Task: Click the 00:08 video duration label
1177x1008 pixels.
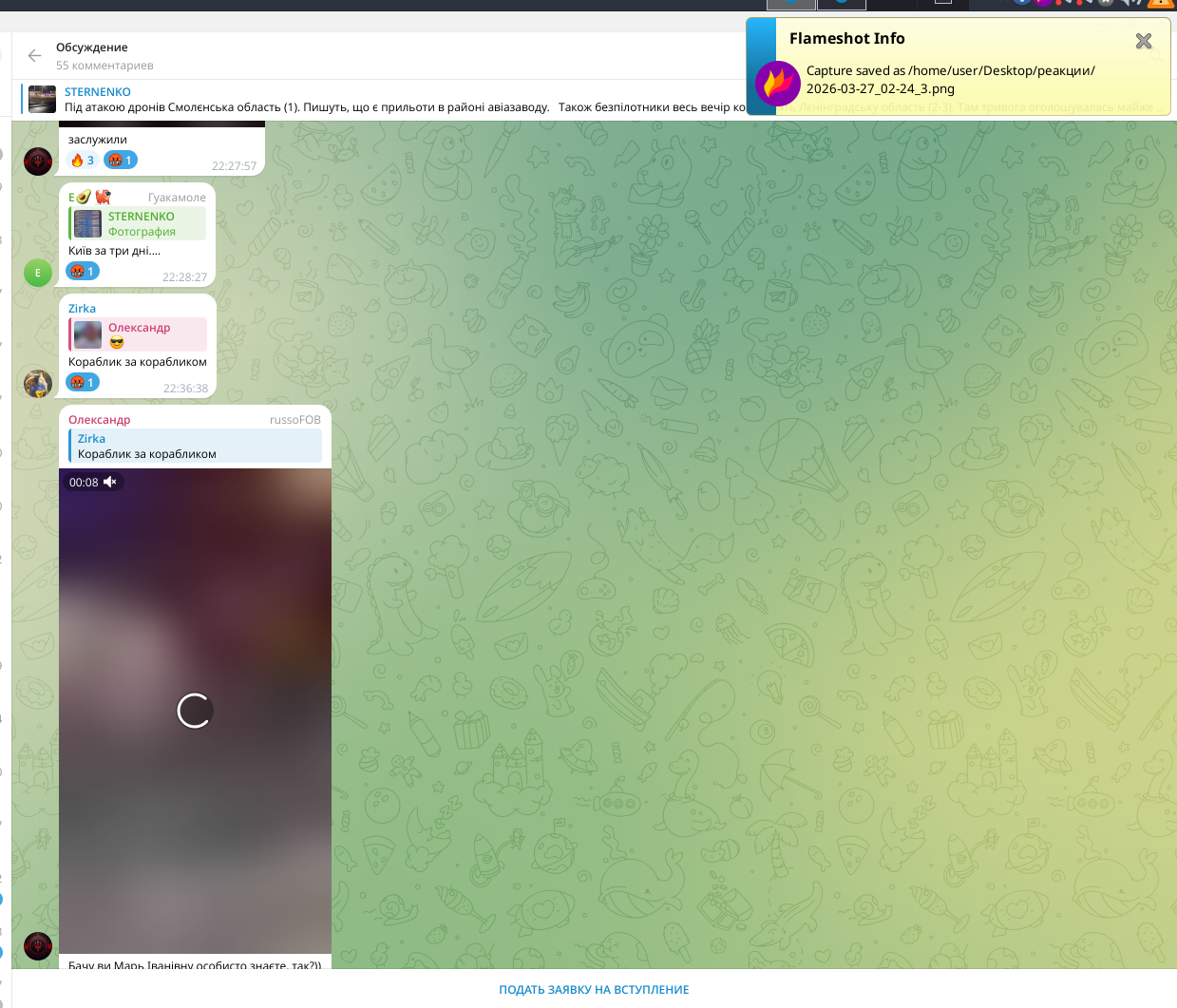Action: pos(84,483)
